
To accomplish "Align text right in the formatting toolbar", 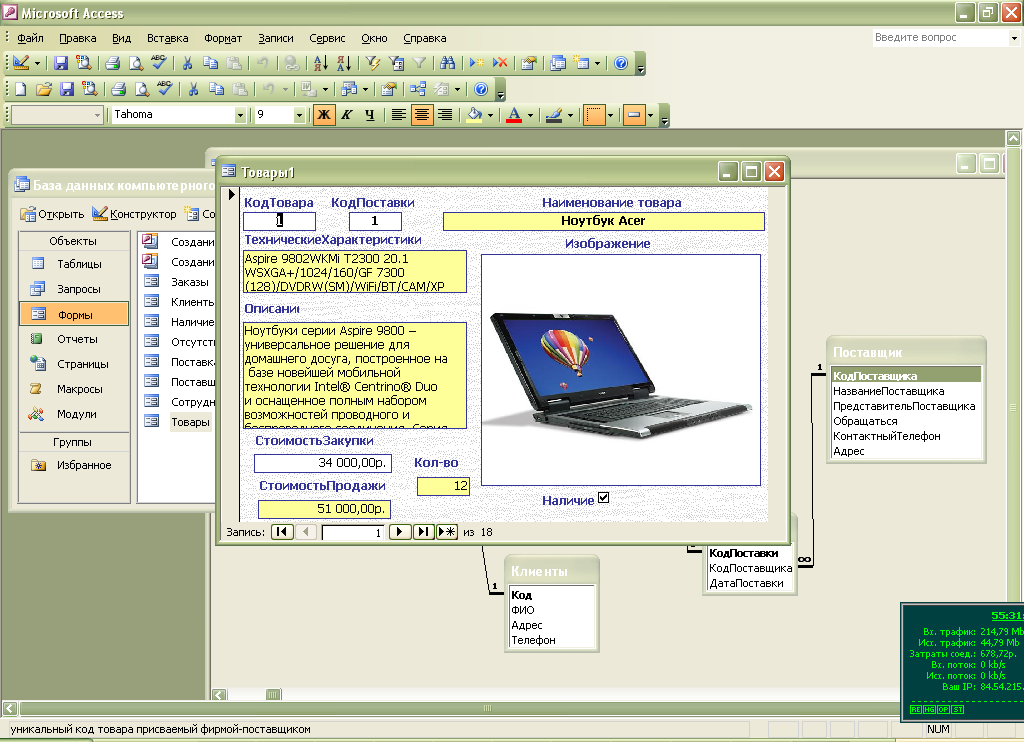I will point(445,115).
